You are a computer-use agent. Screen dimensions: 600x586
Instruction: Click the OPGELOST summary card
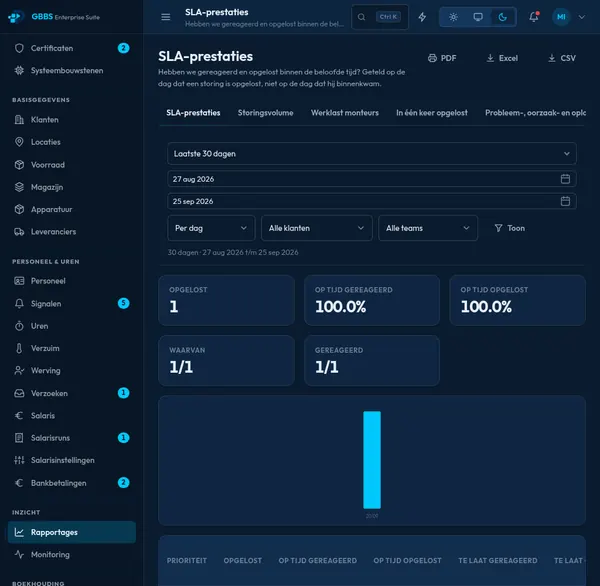click(x=227, y=300)
